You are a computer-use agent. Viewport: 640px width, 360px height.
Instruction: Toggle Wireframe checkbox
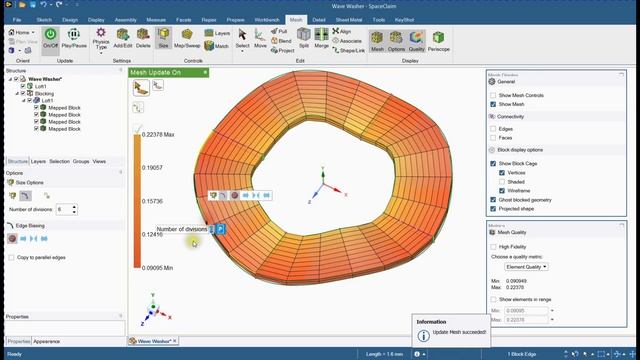pos(502,191)
